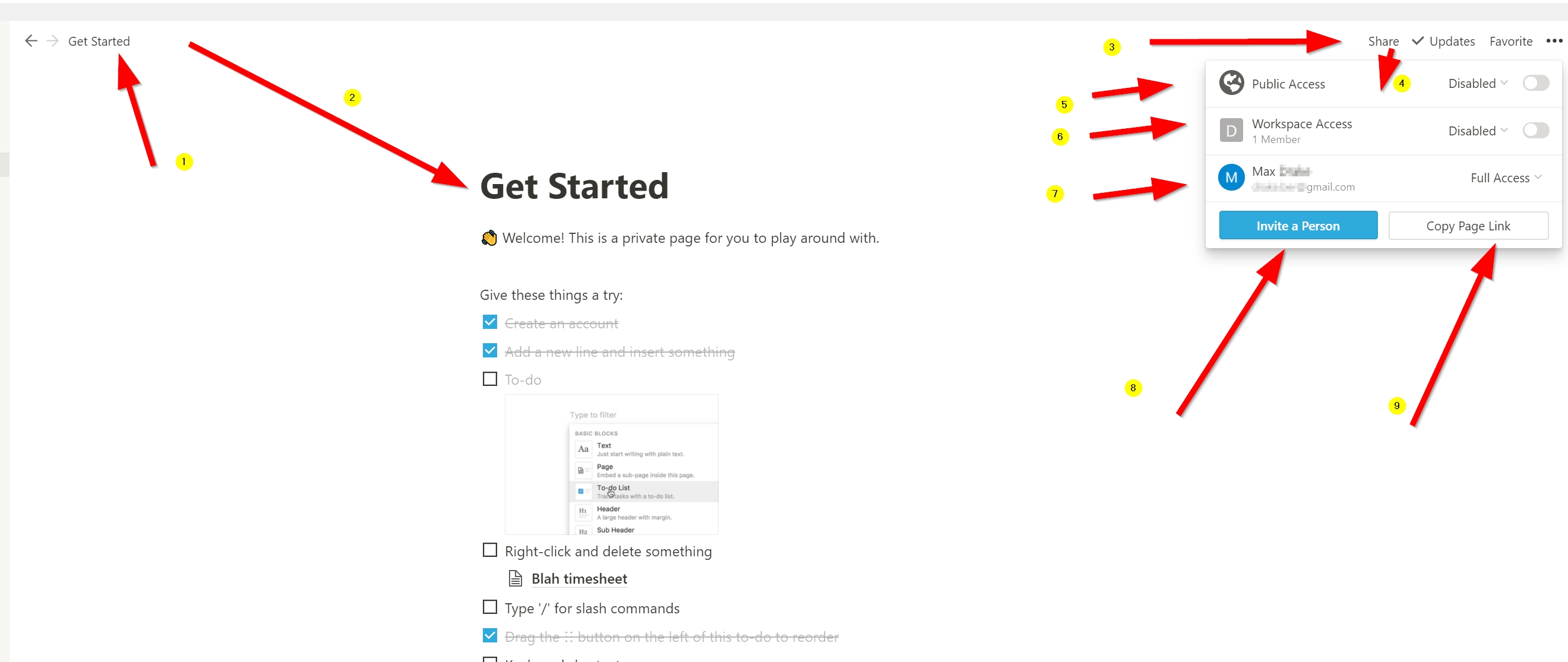Click the forward navigation arrow
1568x662 pixels.
tap(53, 41)
